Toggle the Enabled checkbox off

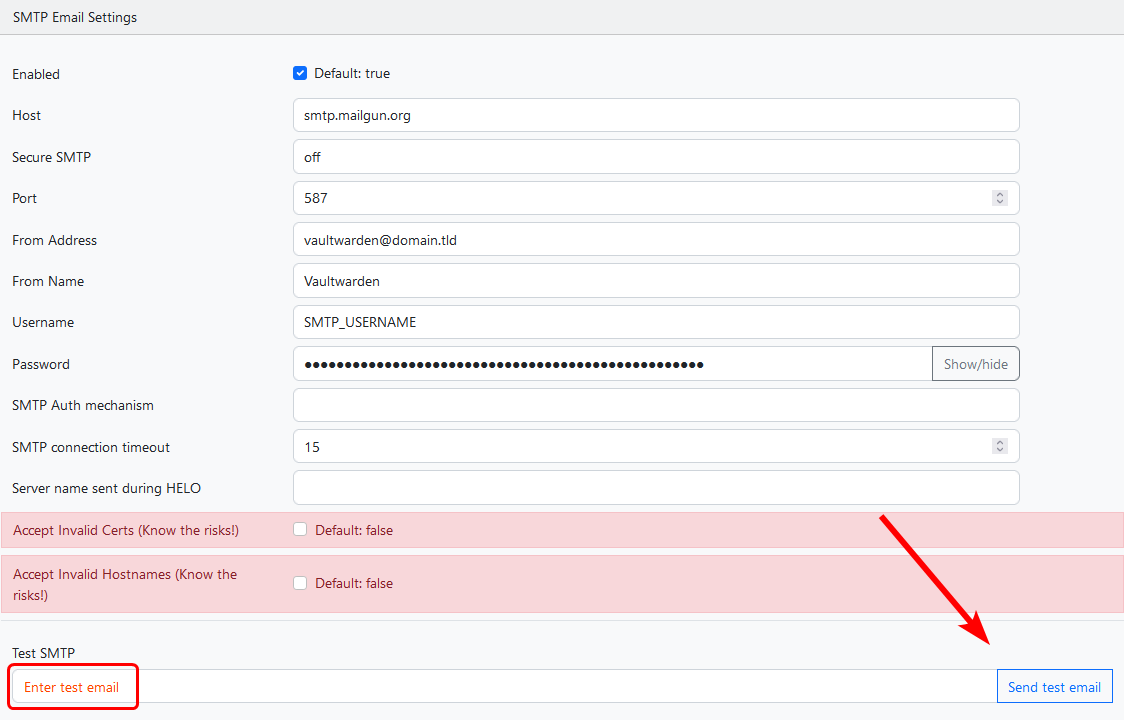point(300,72)
